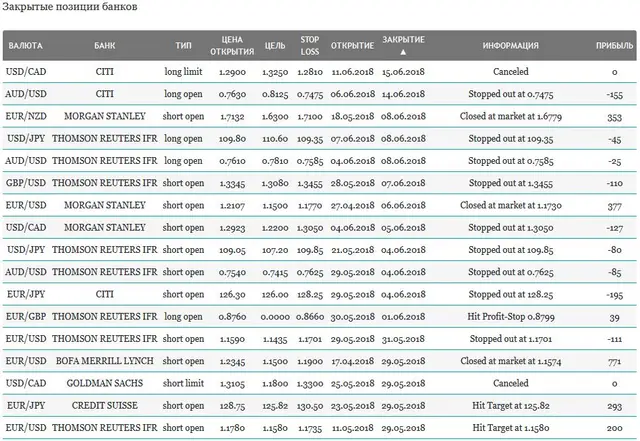
Task: Click the closing date 07.06.2018
Action: pos(403,183)
